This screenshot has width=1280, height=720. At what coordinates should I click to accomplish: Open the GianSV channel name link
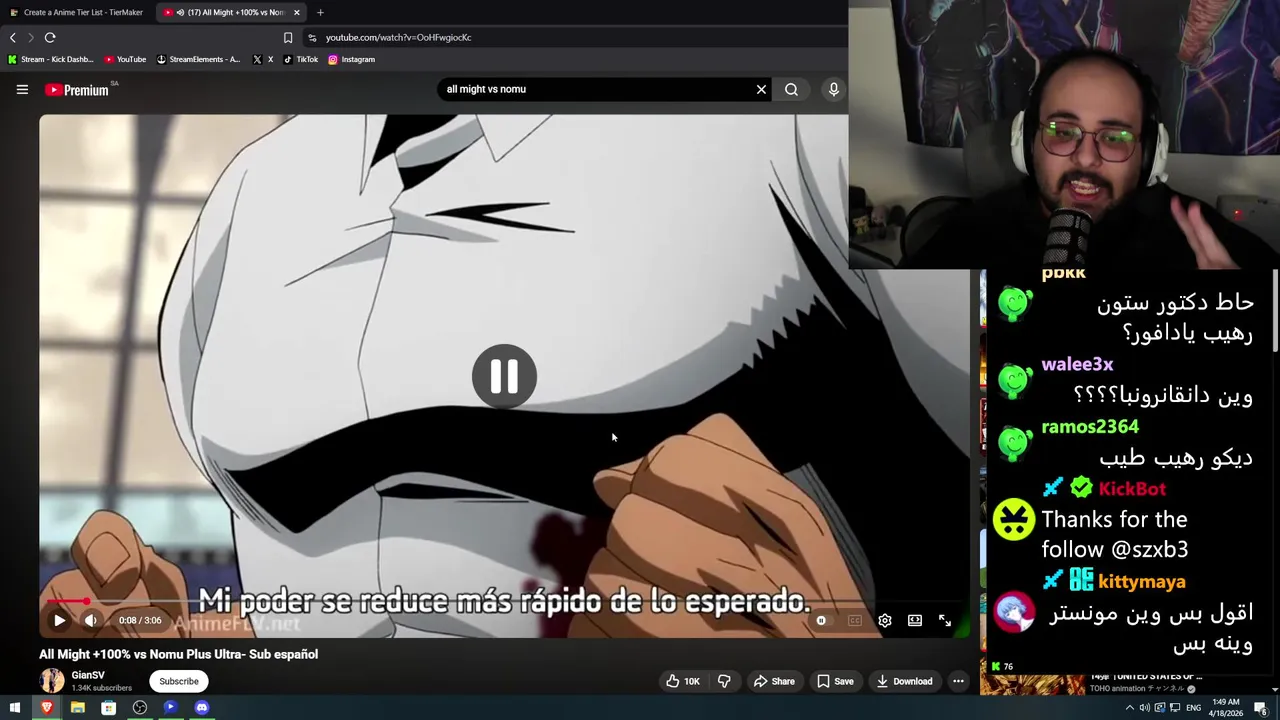click(88, 675)
